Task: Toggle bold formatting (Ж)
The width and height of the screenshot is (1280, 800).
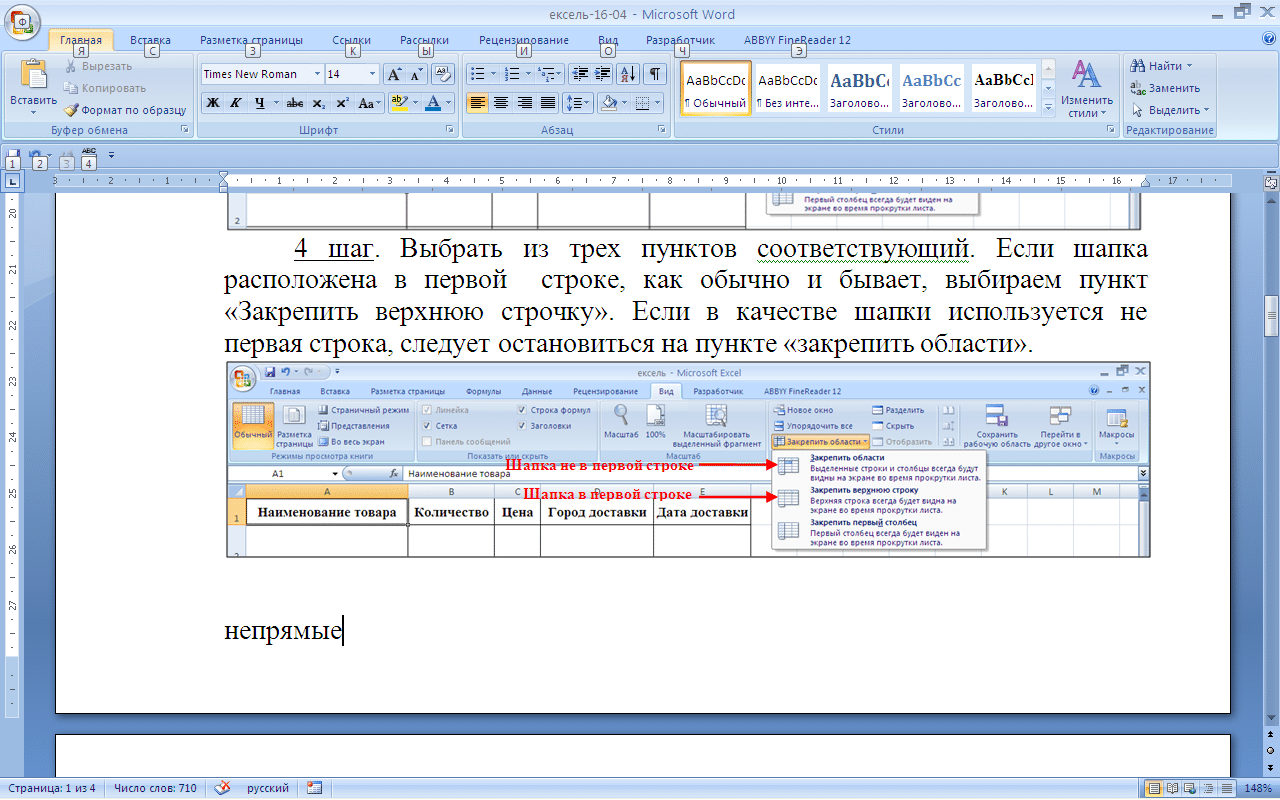Action: (x=212, y=102)
